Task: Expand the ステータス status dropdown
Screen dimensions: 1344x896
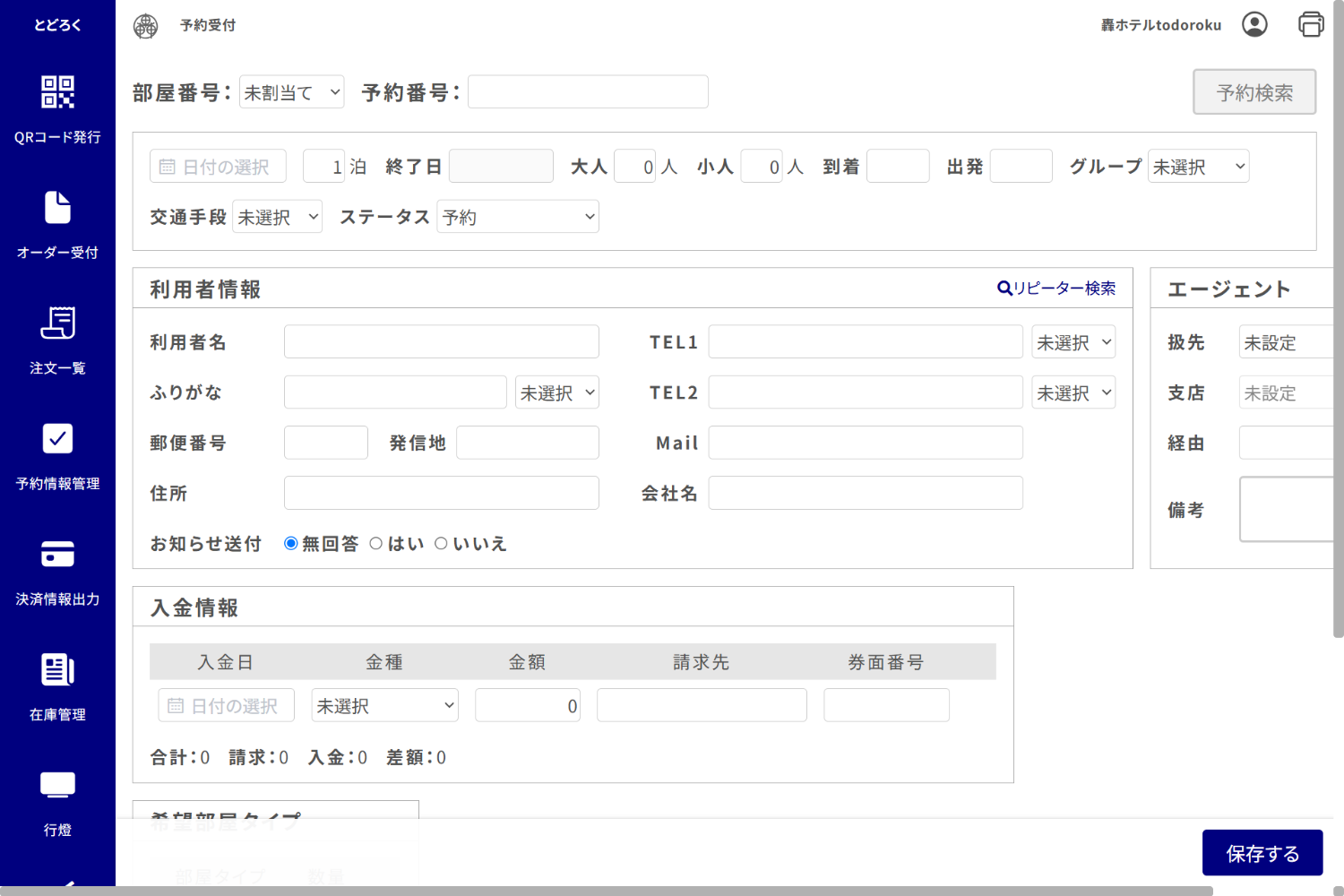Action: click(x=517, y=216)
